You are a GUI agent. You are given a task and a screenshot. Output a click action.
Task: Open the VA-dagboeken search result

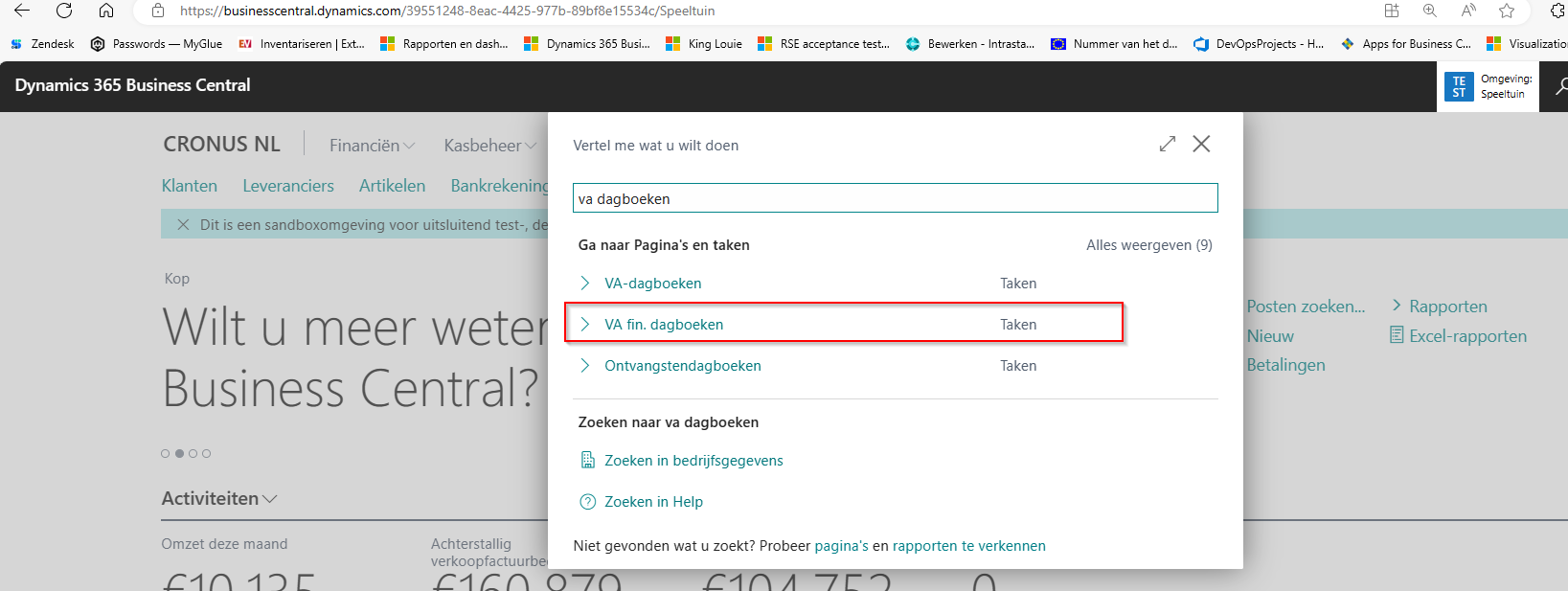(653, 284)
